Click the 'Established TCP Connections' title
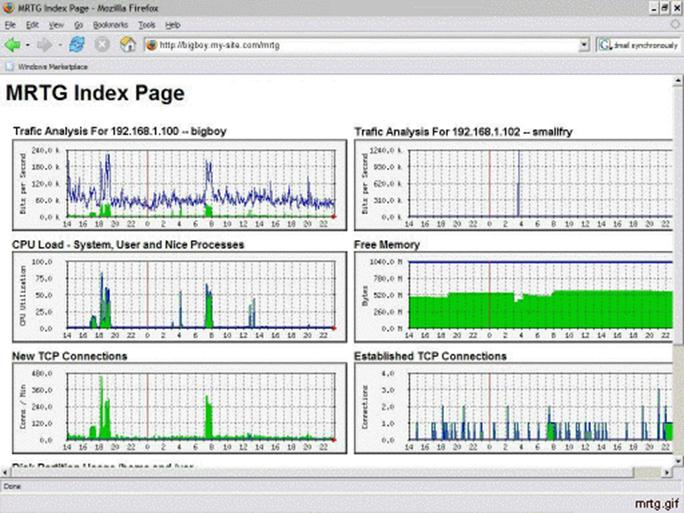Viewport: 684px width, 513px height. click(x=430, y=356)
